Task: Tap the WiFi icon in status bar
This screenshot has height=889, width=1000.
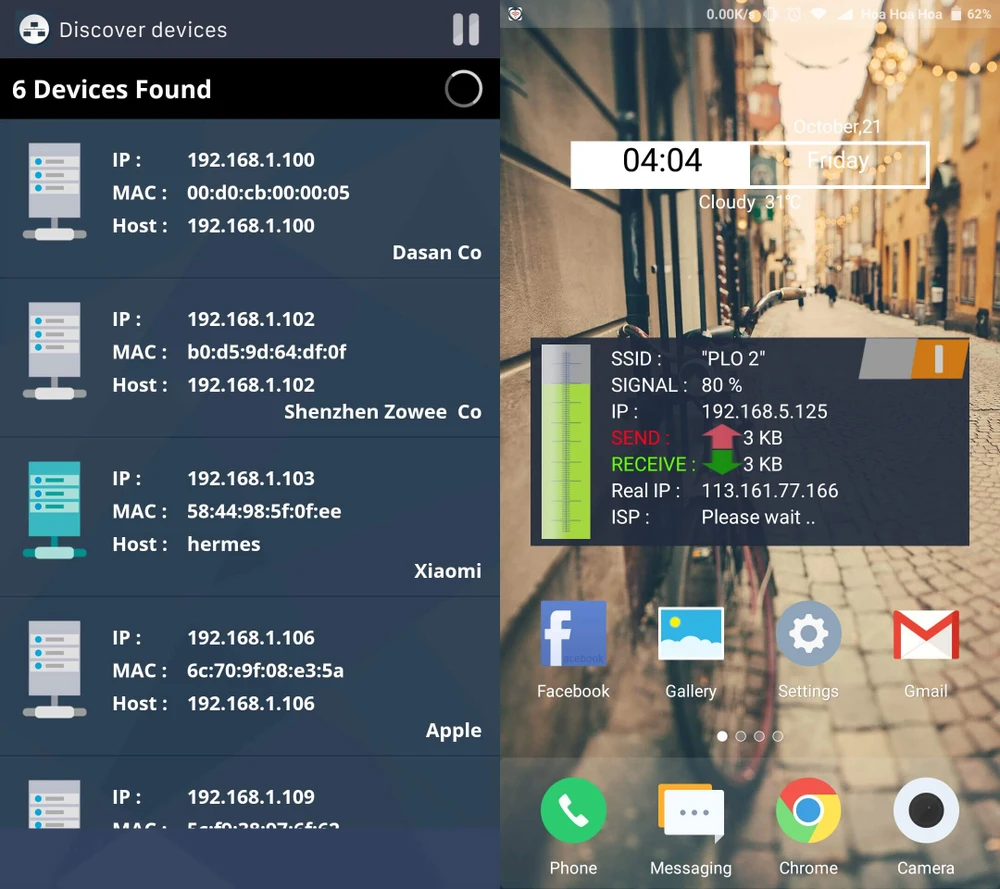Action: (x=819, y=14)
